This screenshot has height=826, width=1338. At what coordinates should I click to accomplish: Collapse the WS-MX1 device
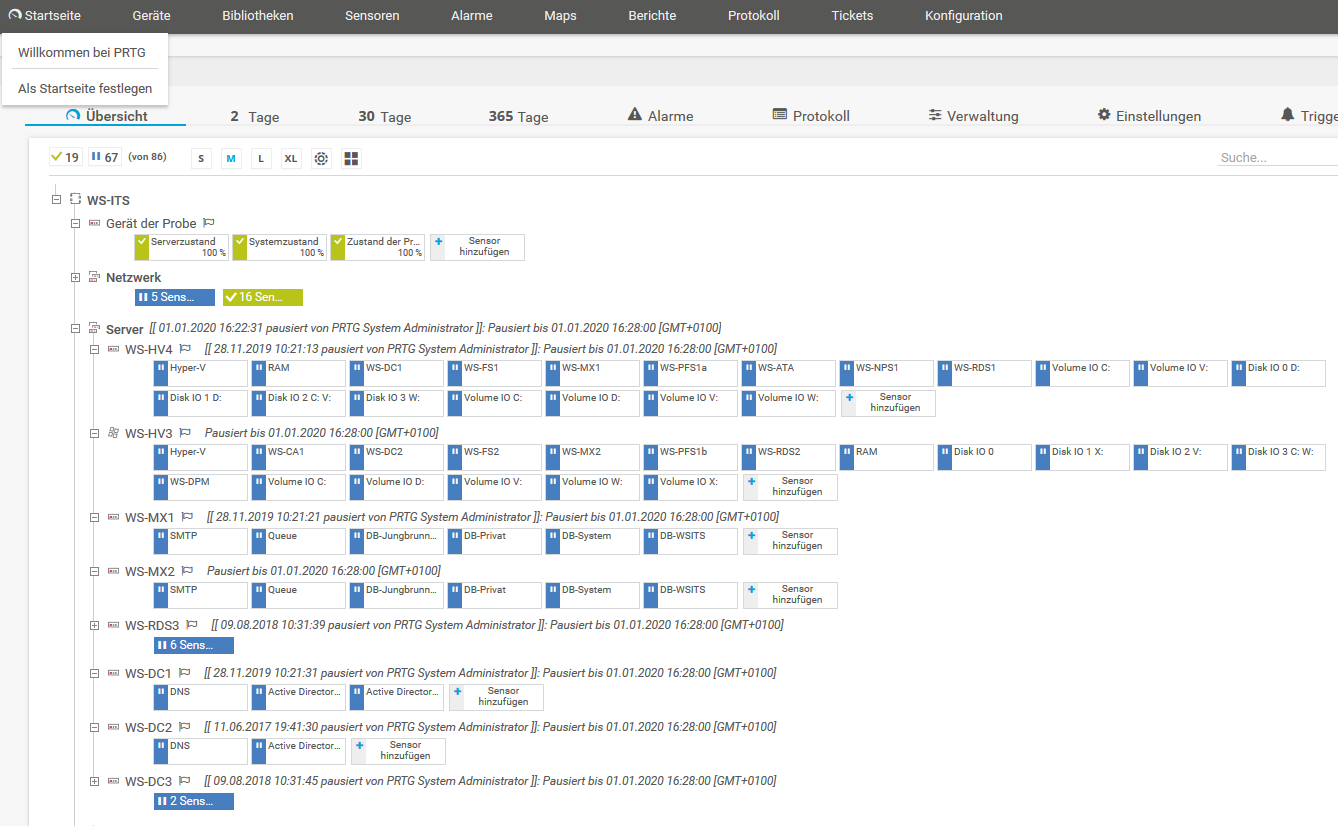pos(94,517)
